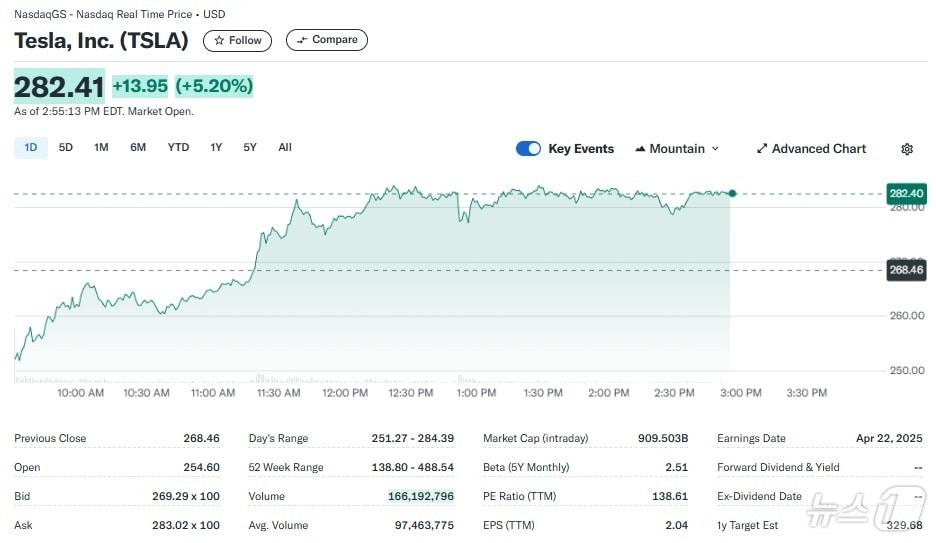
Task: Click the chevron next to Mountain
Action: pos(715,149)
